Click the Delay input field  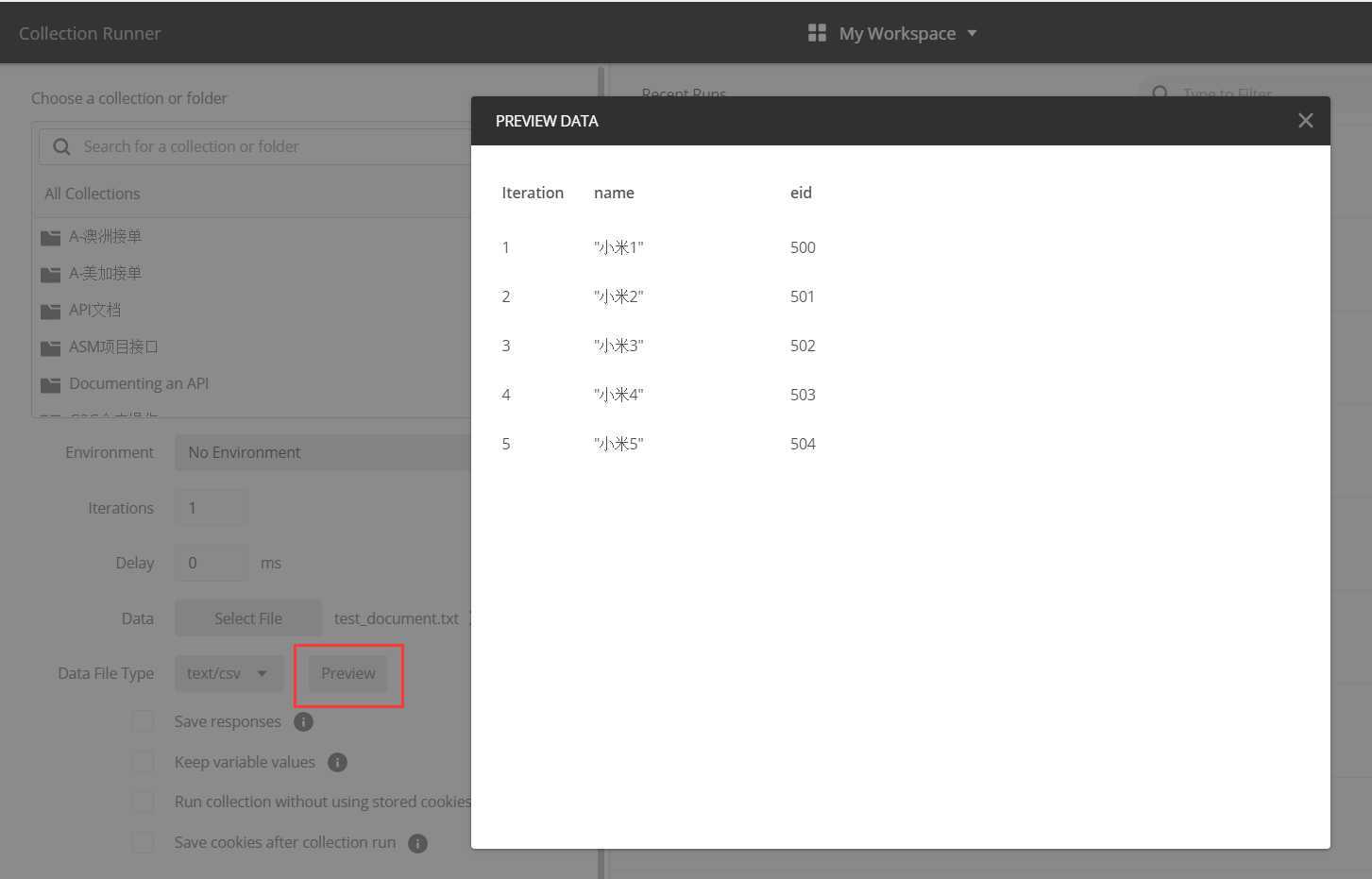[212, 563]
